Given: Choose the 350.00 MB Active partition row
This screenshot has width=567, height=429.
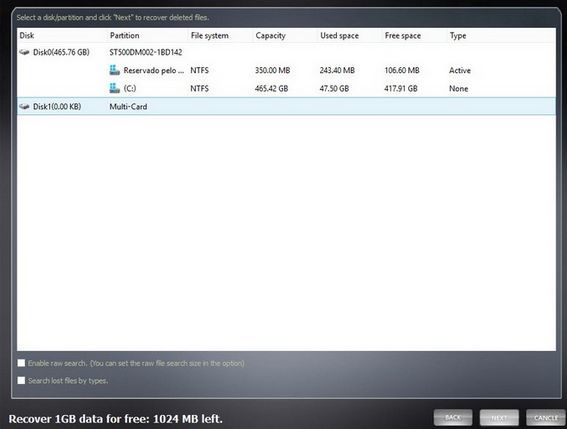Looking at the screenshot, I should 286,70.
